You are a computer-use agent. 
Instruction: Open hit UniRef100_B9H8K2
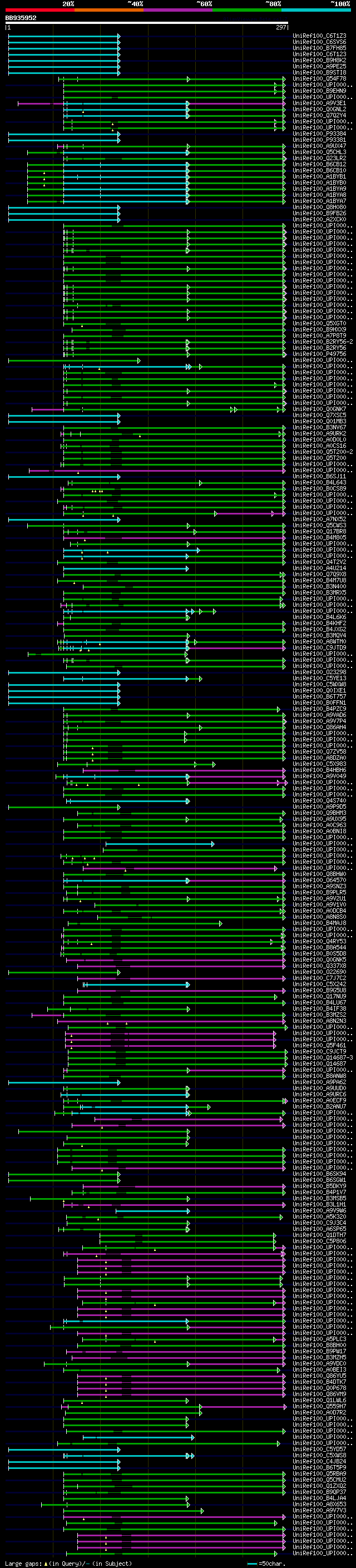319,60
